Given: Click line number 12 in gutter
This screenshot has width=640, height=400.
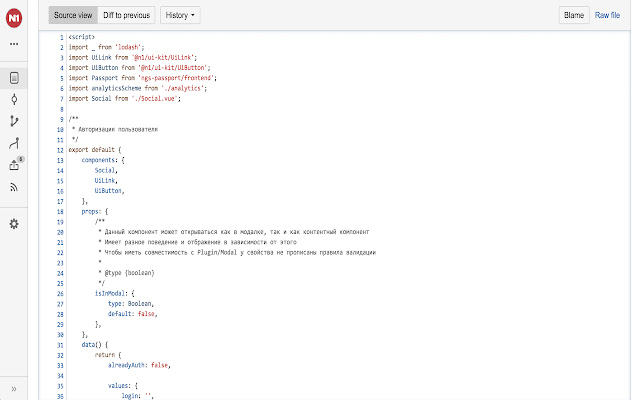Looking at the screenshot, I should coord(60,150).
